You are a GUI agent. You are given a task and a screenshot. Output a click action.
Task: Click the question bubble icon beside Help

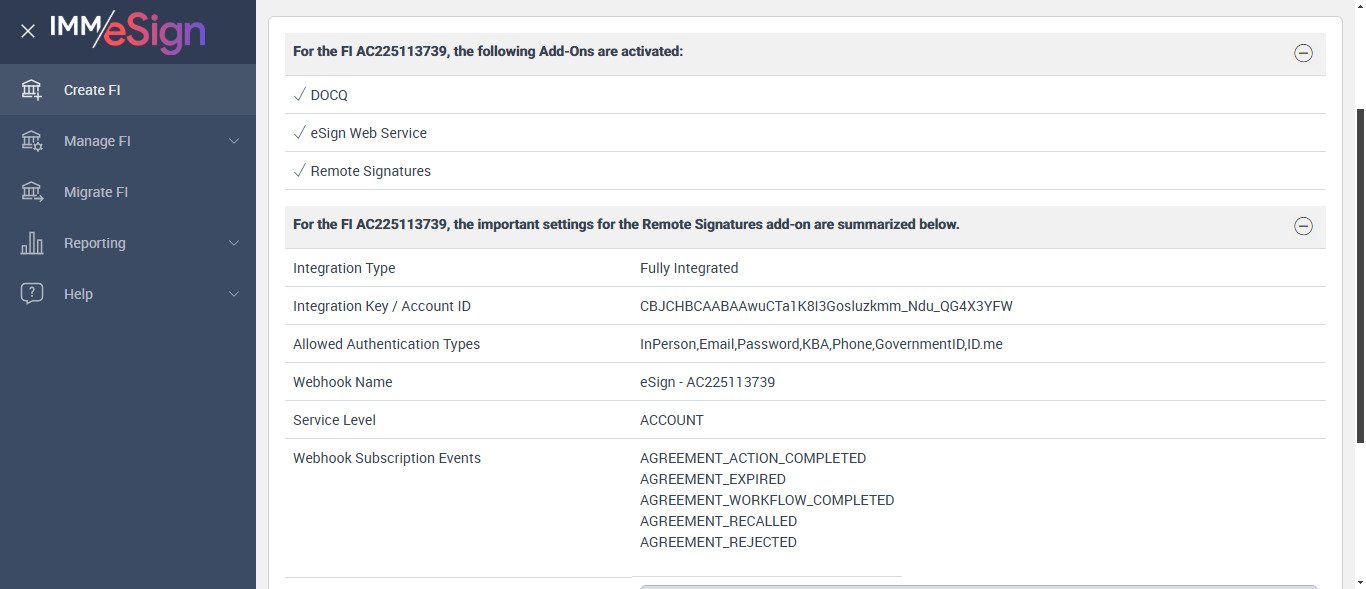[32, 294]
